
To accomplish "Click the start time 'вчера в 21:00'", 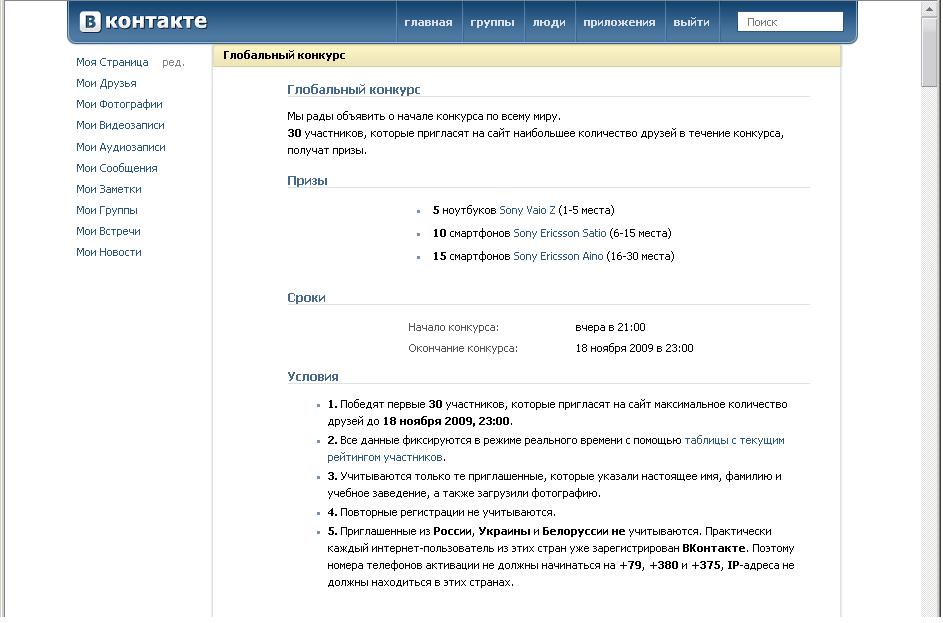I will coord(610,327).
